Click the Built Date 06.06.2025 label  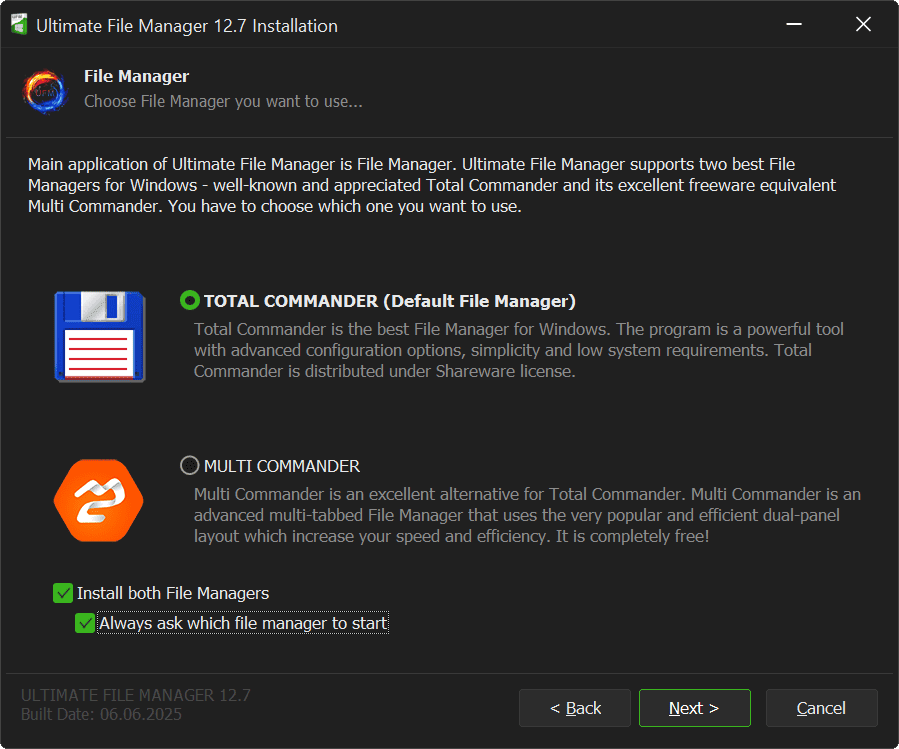pyautogui.click(x=101, y=714)
